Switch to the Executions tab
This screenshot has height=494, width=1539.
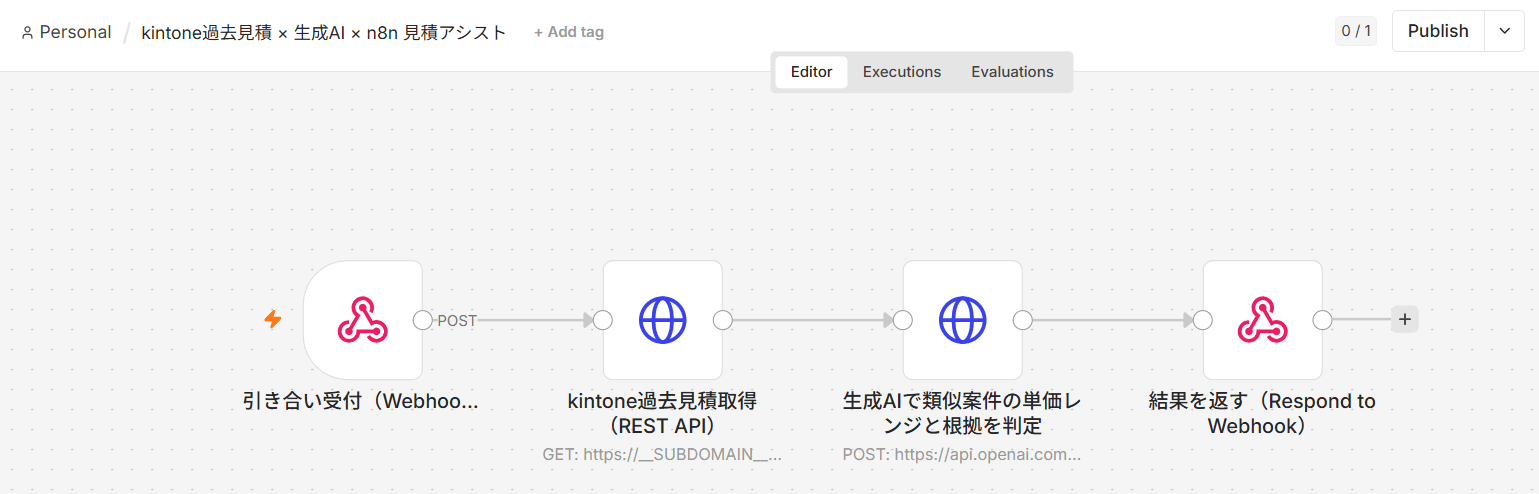coord(902,72)
